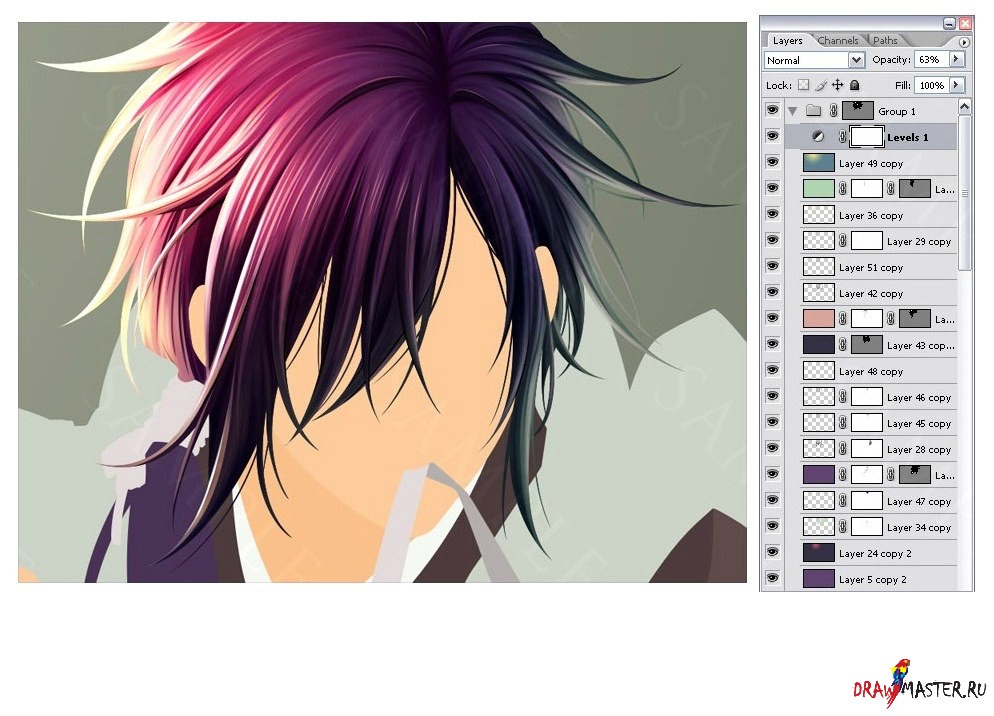The width and height of the screenshot is (994, 716).
Task: Click the layers list scrollbar thumb
Action: point(965,193)
